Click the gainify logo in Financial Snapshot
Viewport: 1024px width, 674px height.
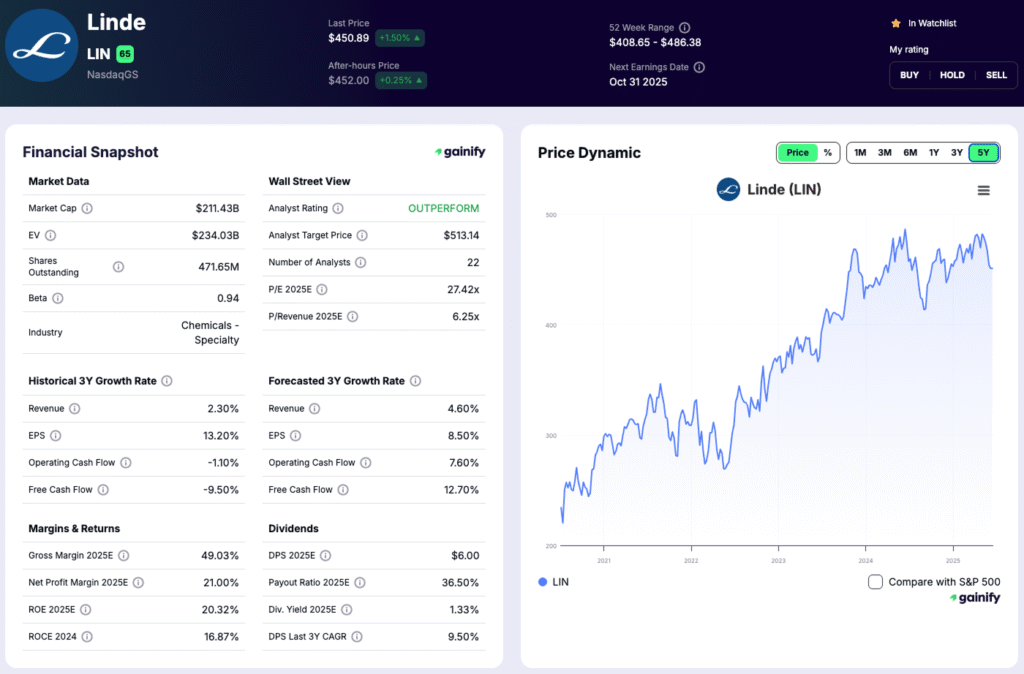(461, 152)
